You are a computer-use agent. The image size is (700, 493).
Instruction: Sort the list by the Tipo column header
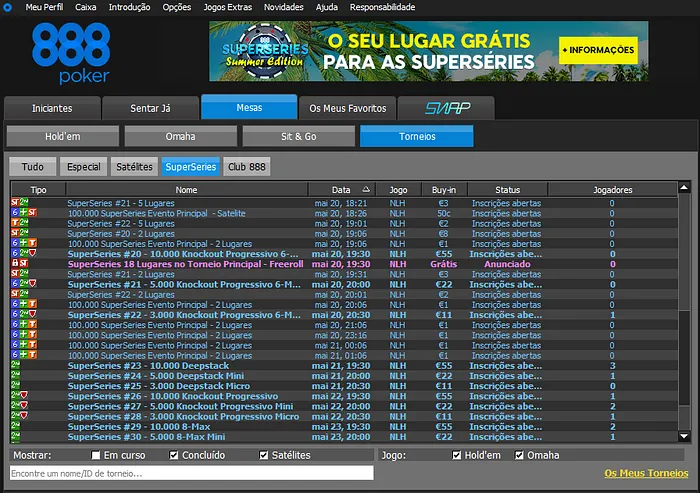[38, 190]
